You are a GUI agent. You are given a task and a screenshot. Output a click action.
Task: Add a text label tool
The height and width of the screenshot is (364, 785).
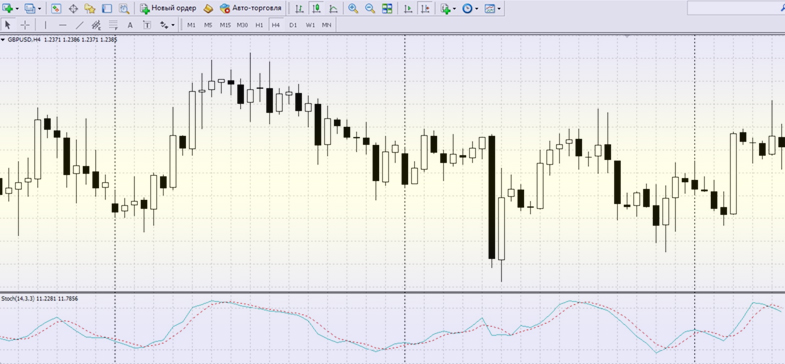[x=130, y=25]
